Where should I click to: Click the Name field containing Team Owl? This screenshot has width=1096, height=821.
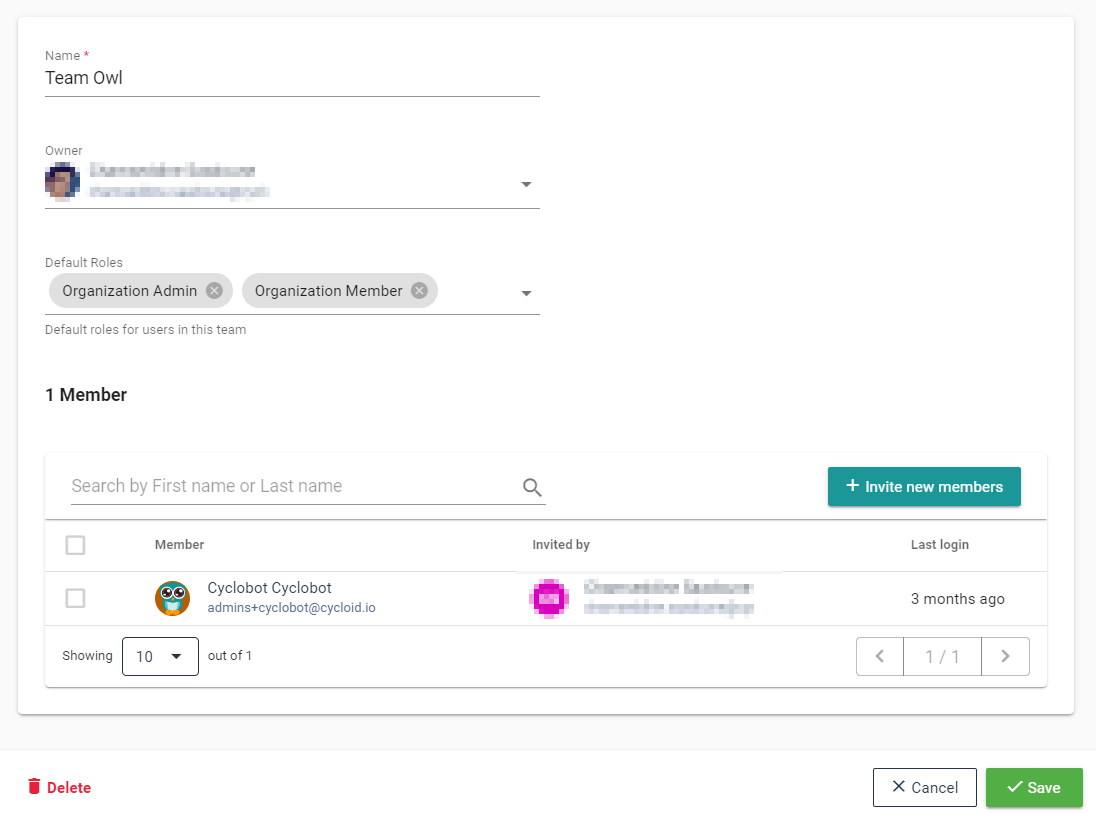(x=292, y=78)
